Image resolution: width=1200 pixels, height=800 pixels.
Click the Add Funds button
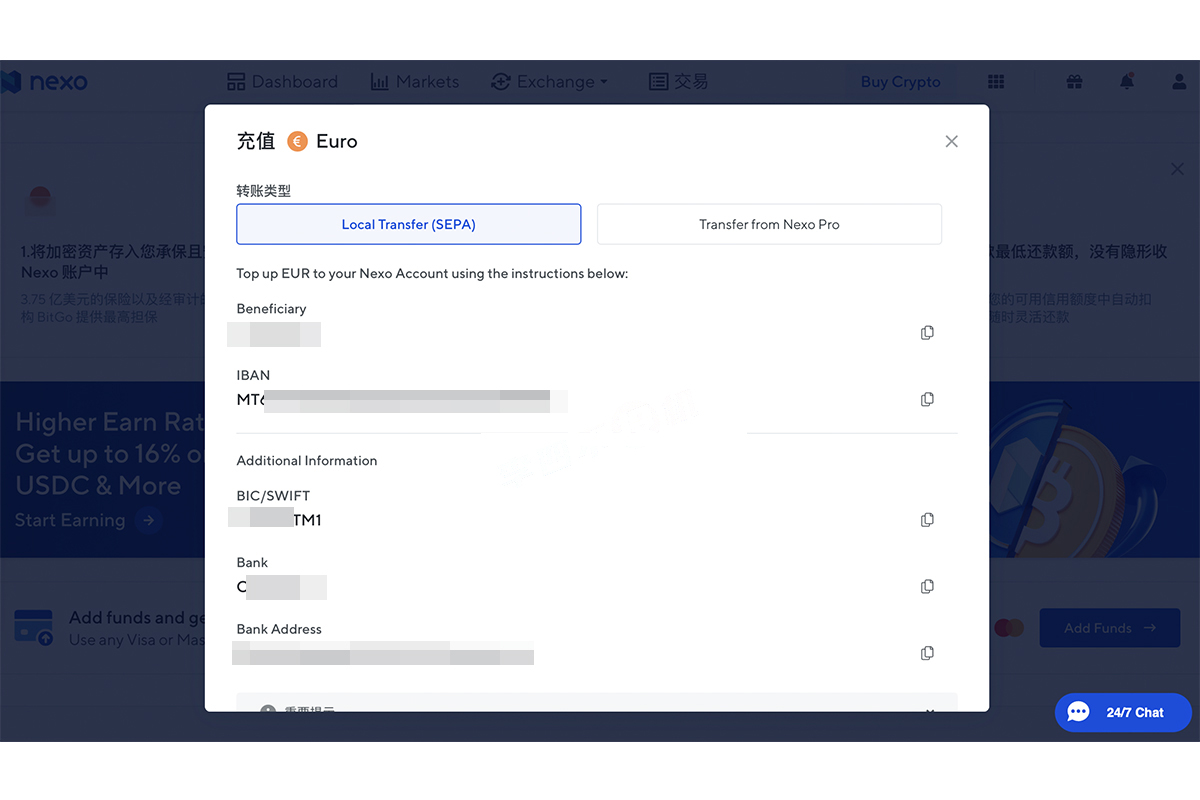click(1110, 628)
